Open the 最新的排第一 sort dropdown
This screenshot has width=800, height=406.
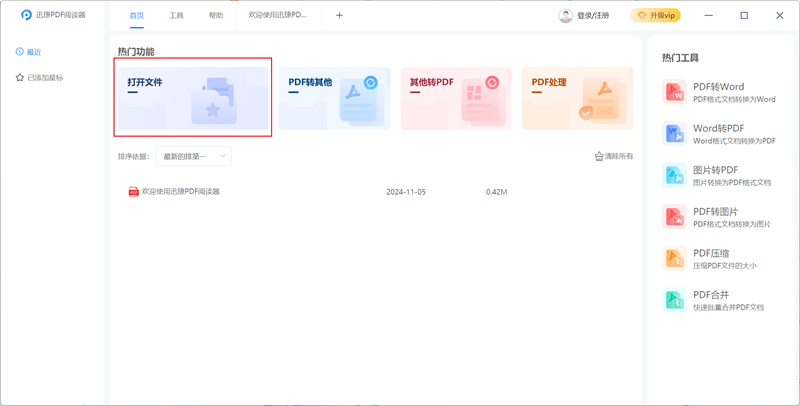point(193,156)
